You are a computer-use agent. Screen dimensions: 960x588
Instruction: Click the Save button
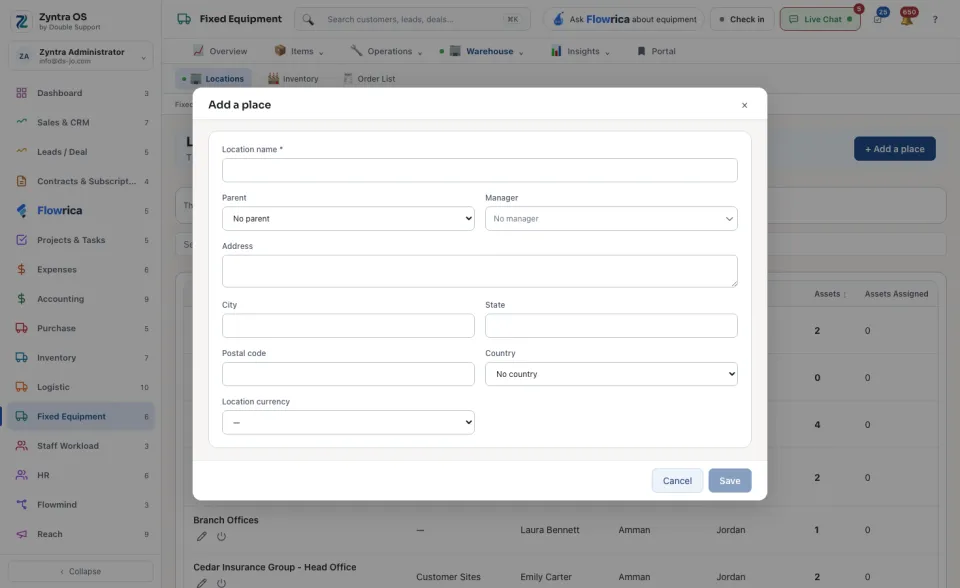730,481
